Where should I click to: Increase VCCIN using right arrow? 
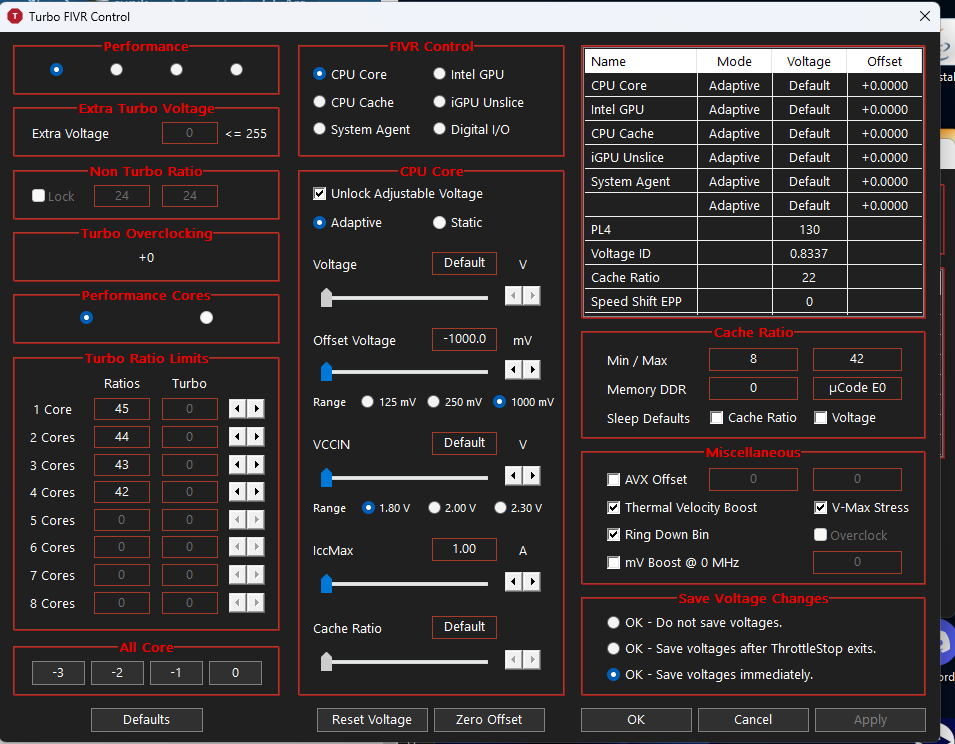tap(532, 476)
